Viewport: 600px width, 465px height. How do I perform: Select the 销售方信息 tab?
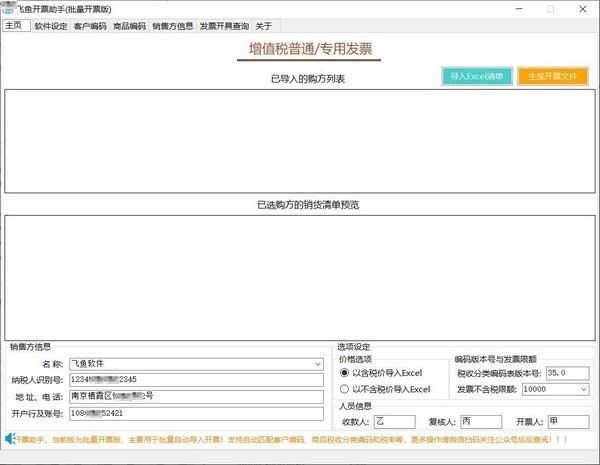(x=173, y=26)
